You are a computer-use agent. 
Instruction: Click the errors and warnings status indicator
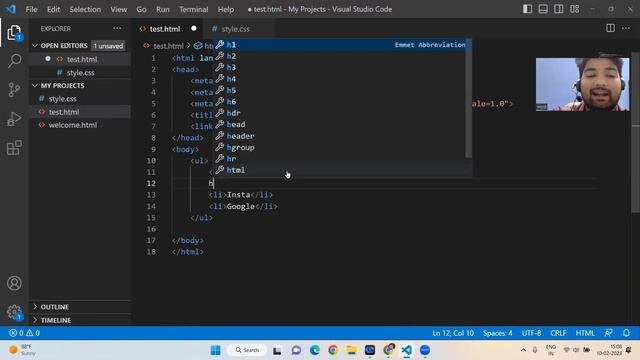tap(24, 333)
